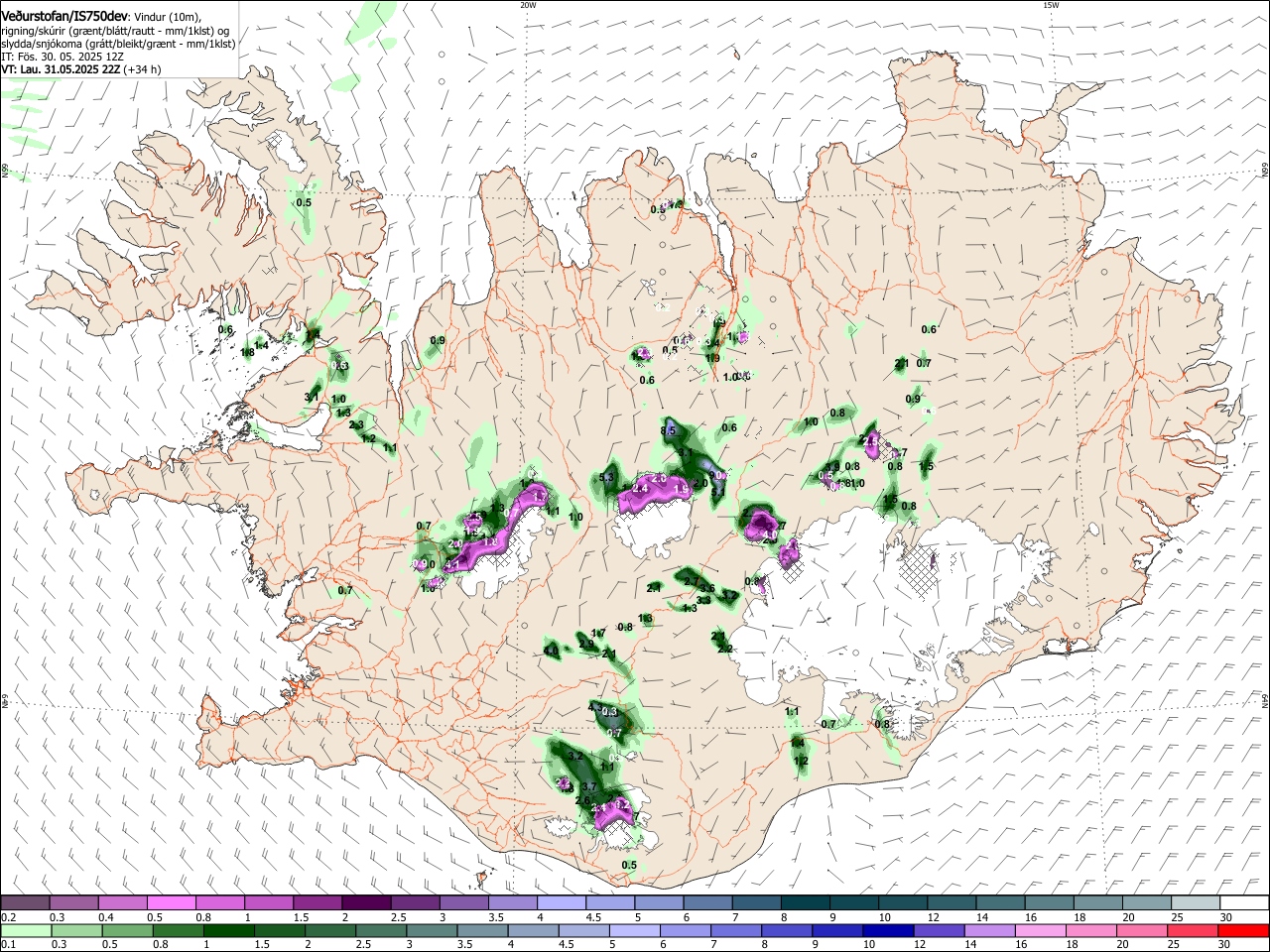Click the 5.1 precipitation value on the map
1270x952 pixels.
click(718, 491)
